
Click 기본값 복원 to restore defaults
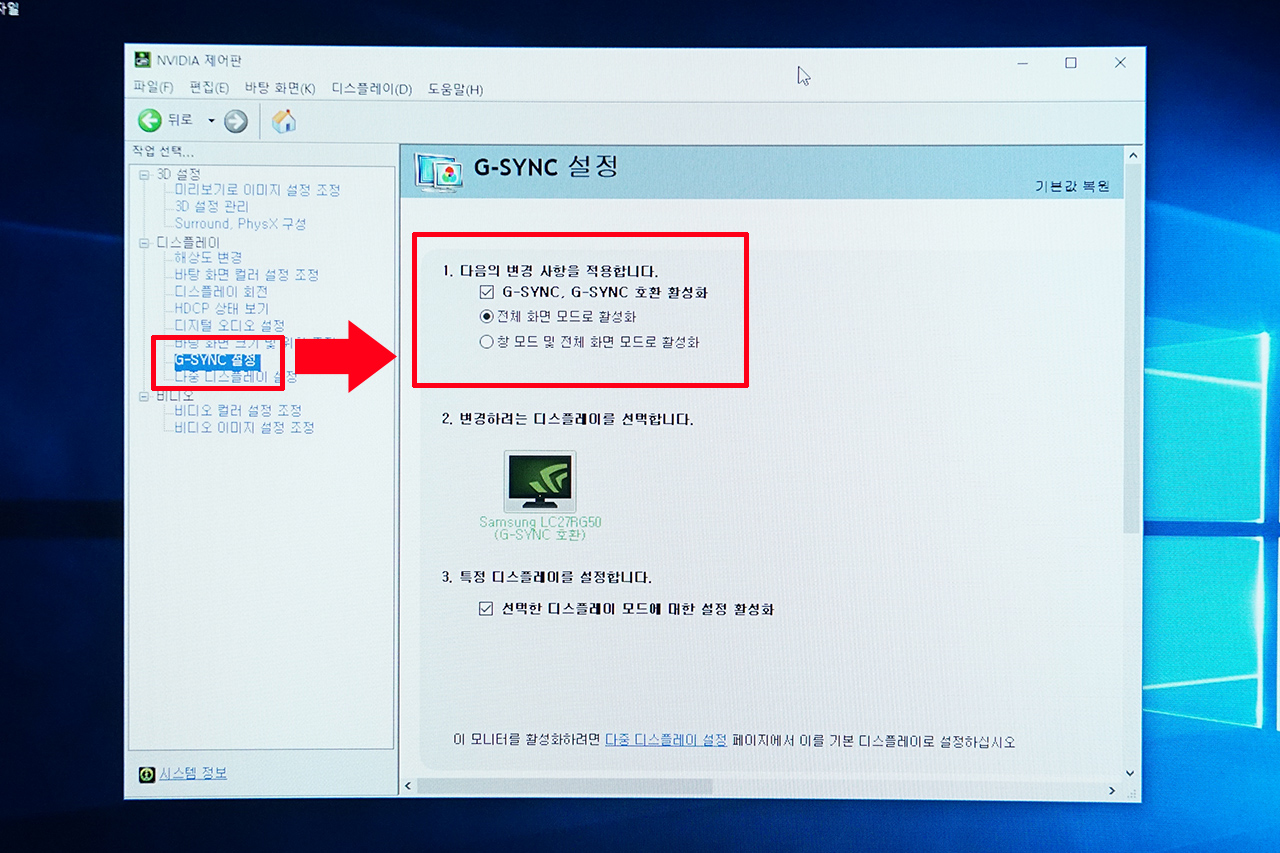(x=1072, y=187)
